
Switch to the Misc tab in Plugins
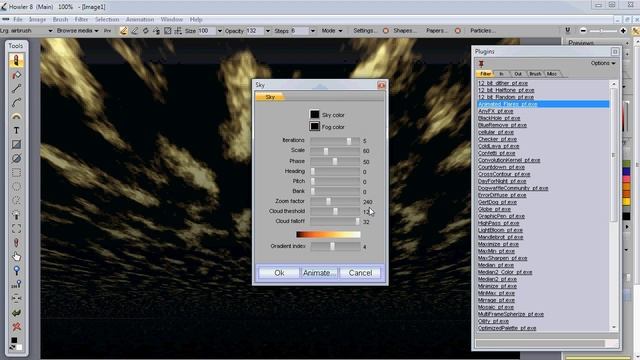click(552, 74)
